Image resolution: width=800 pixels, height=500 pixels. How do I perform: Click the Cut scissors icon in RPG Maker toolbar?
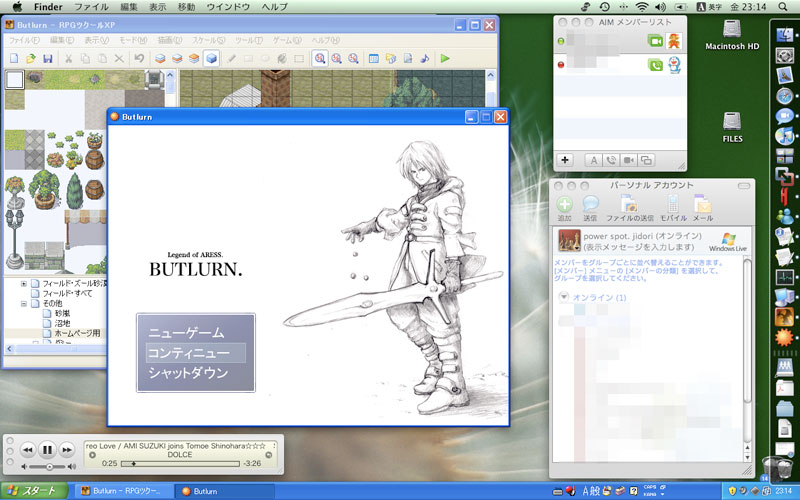[x=68, y=59]
